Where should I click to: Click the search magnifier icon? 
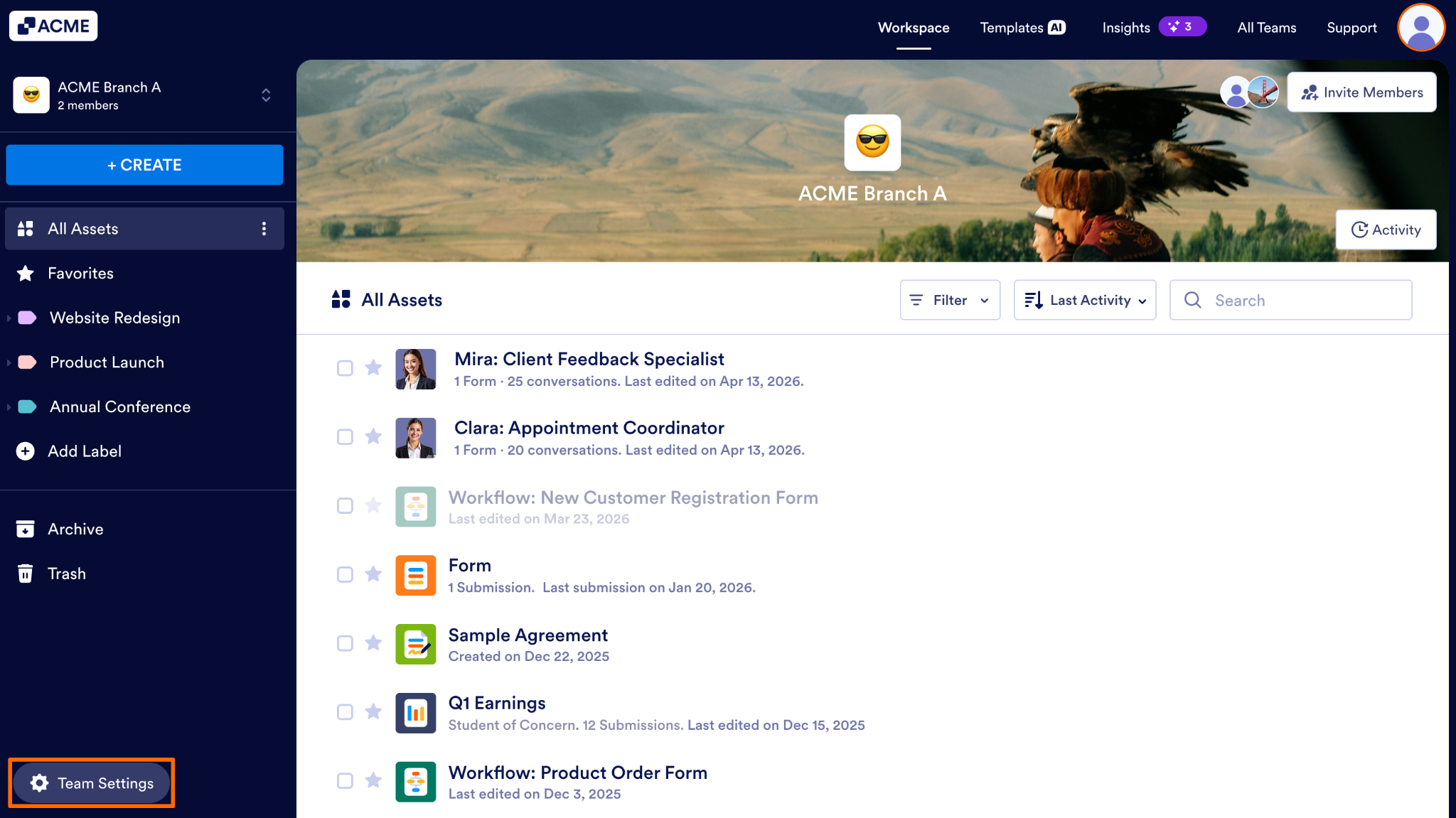click(1193, 300)
